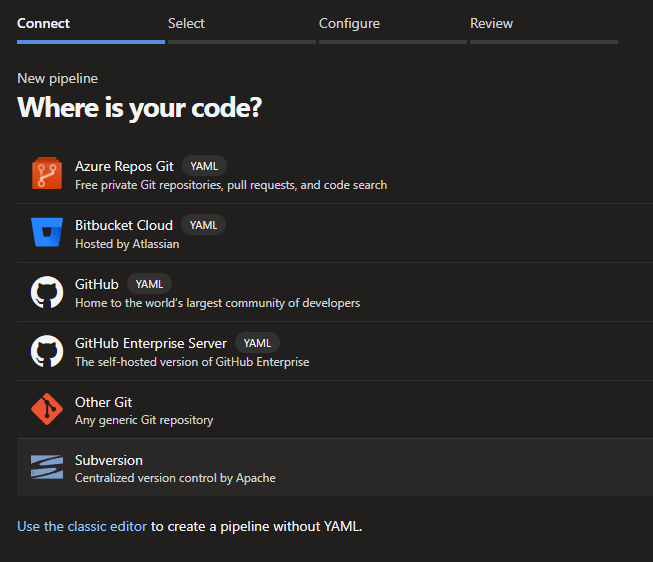Click the GitHub octocat icon
Screen dimensions: 653x562
click(x=47, y=292)
